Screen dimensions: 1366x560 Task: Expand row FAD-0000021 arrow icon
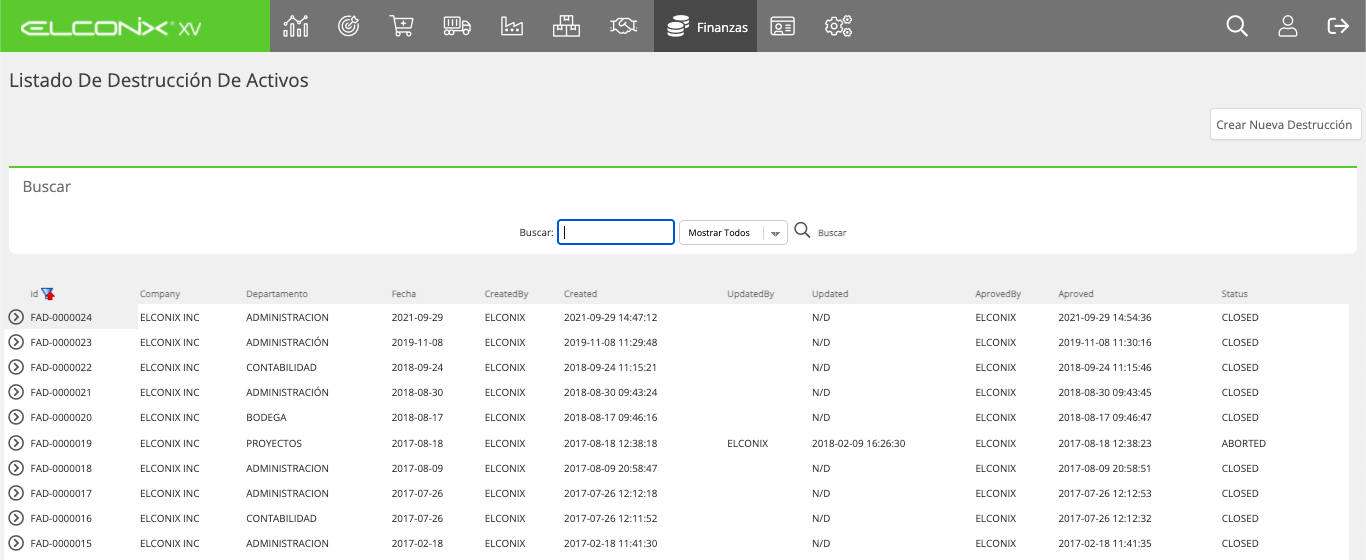click(x=16, y=392)
